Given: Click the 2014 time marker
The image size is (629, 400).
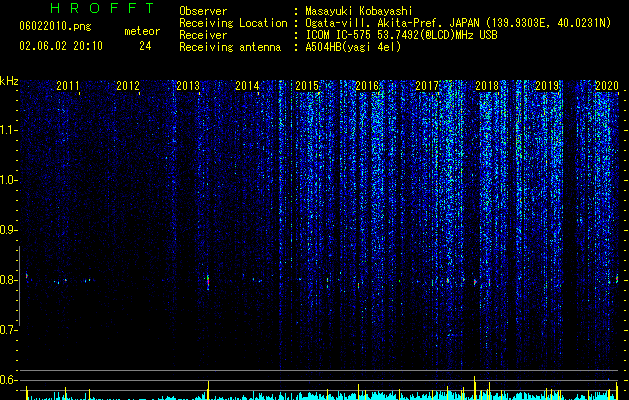Looking at the screenshot, I should tap(247, 86).
